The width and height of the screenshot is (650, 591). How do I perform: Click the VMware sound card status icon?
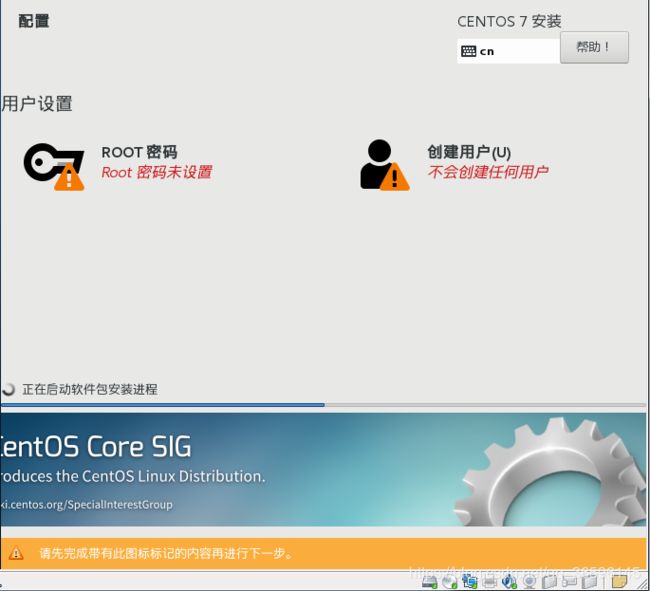509,581
